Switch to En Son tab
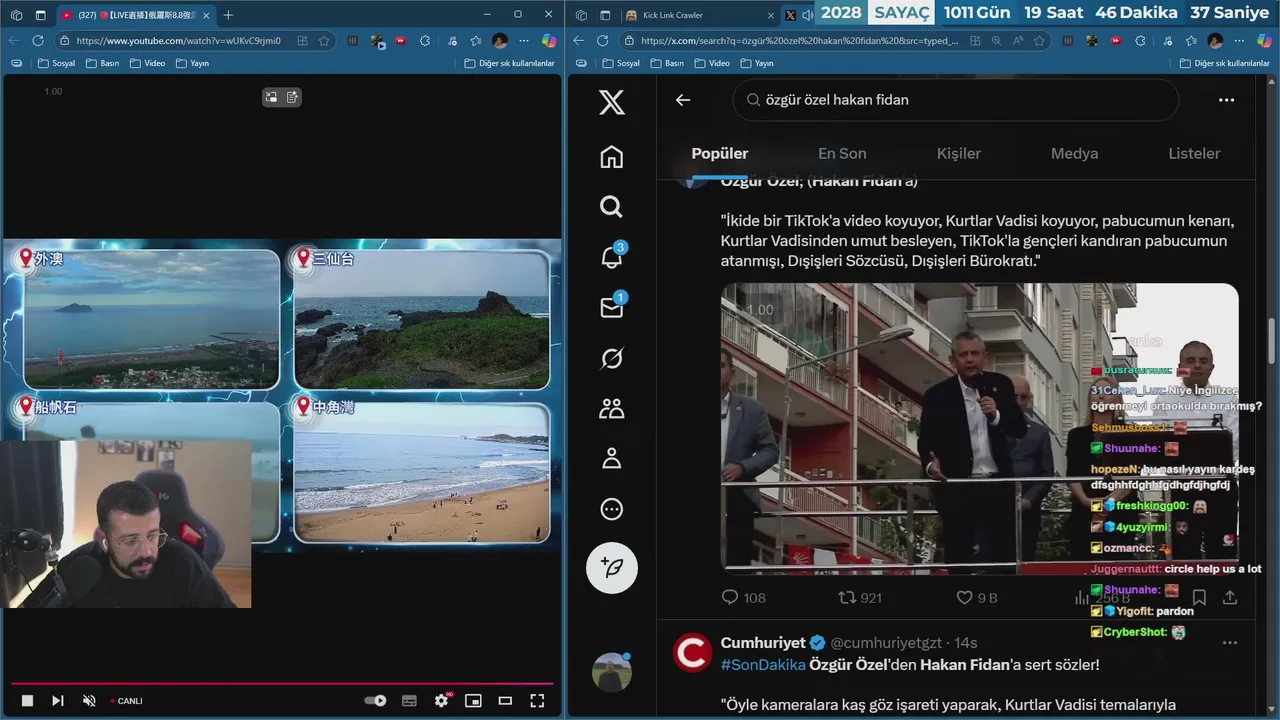 (x=842, y=153)
